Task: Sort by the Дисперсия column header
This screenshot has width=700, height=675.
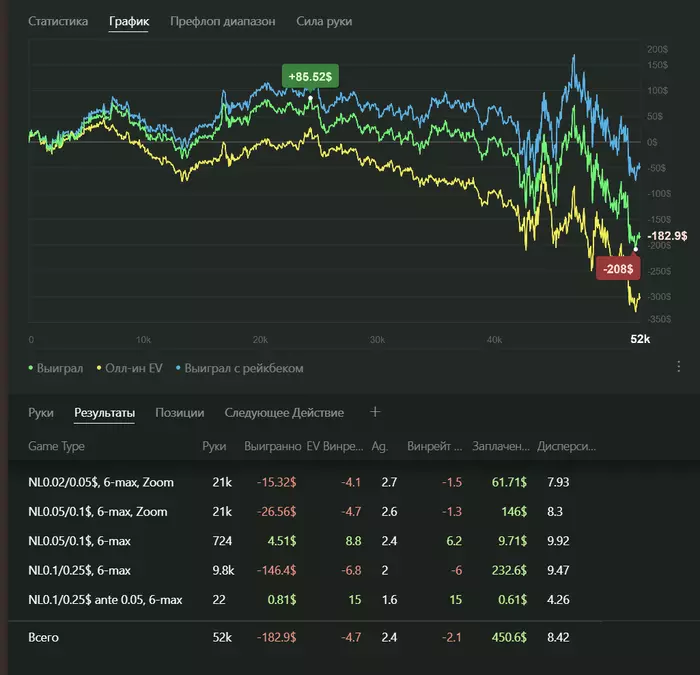Action: pos(566,446)
